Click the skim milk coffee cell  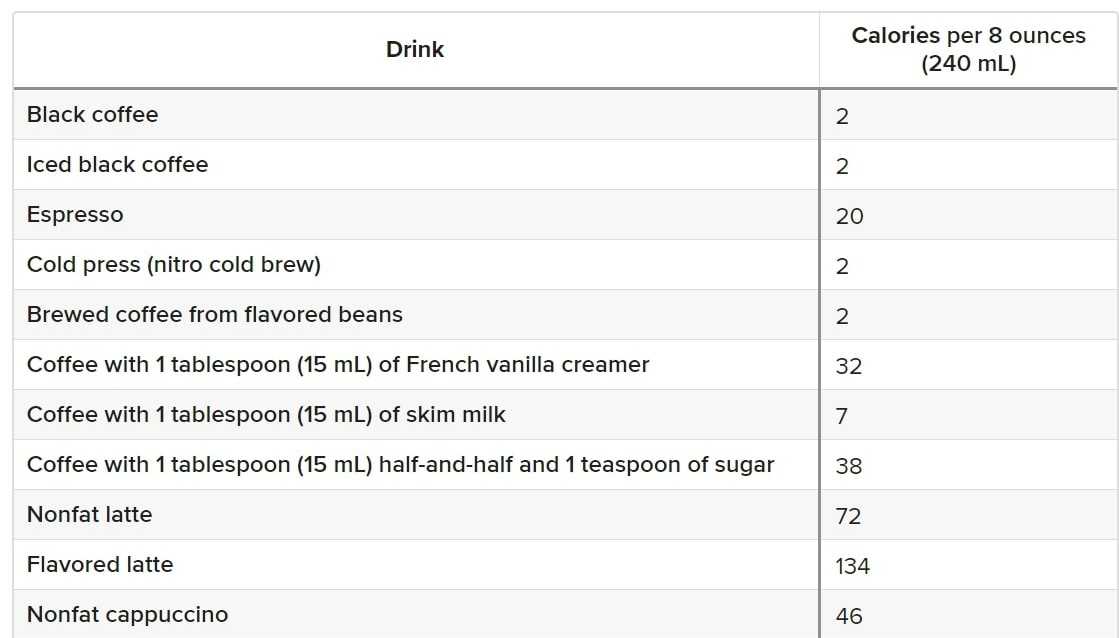coord(266,415)
